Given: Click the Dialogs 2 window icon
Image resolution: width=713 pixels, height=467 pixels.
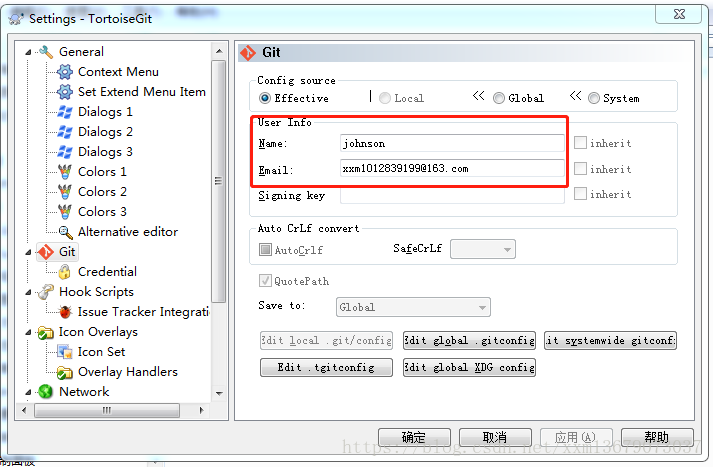Looking at the screenshot, I should pos(65,132).
